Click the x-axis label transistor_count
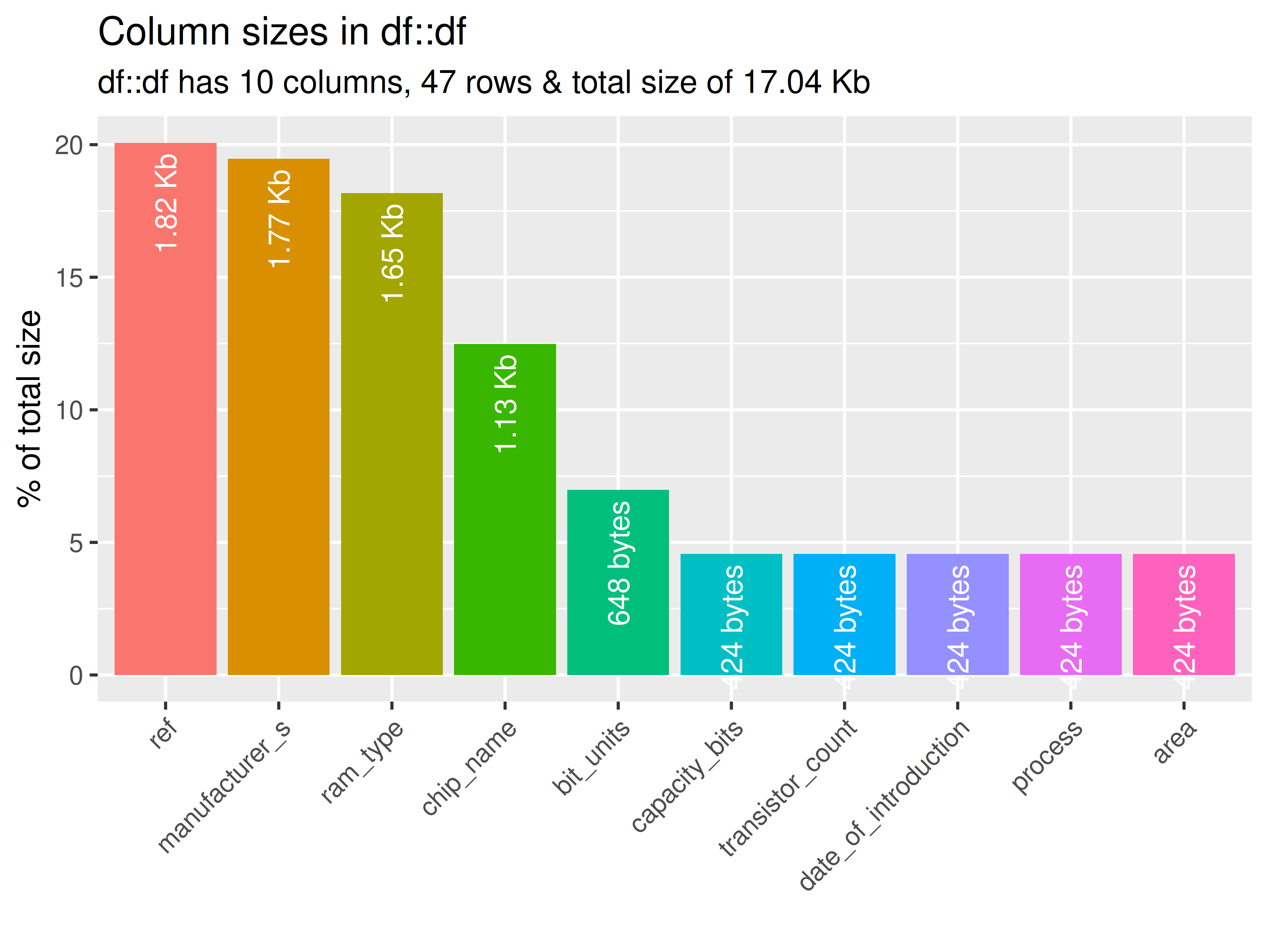The height and width of the screenshot is (952, 1268). [788, 788]
